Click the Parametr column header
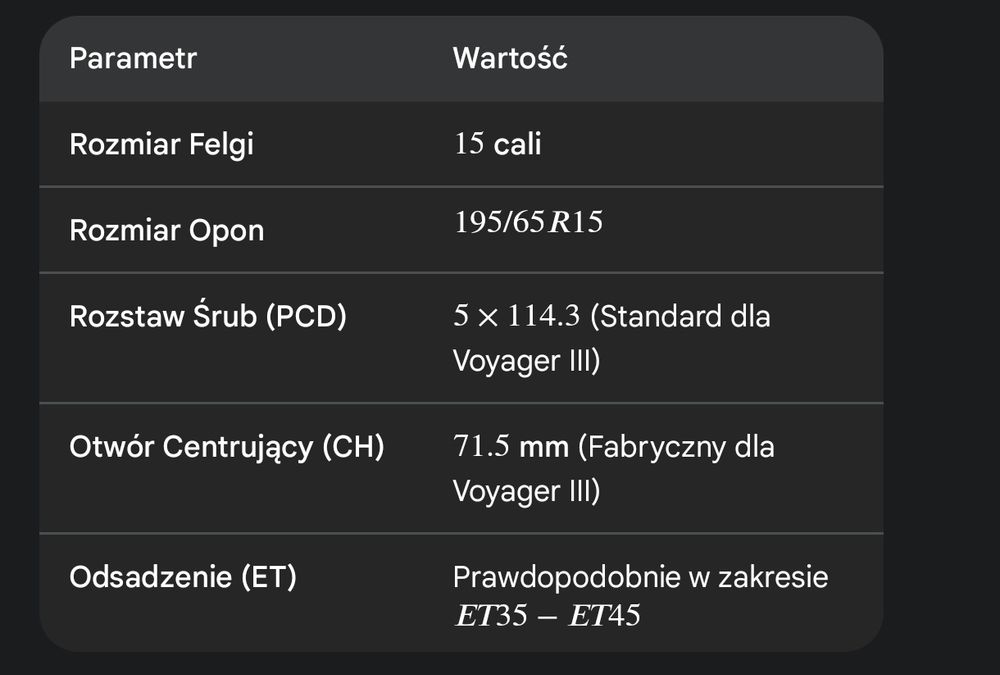1000x675 pixels. tap(133, 58)
